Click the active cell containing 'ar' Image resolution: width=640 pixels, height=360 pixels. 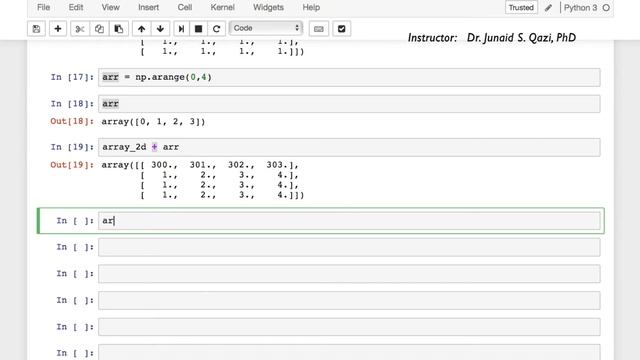pos(349,220)
